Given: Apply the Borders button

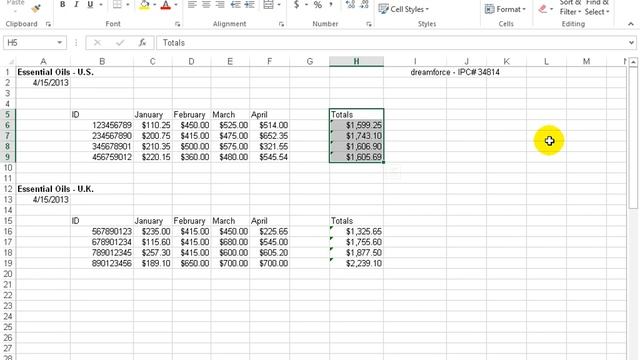Looking at the screenshot, I should (x=117, y=4).
